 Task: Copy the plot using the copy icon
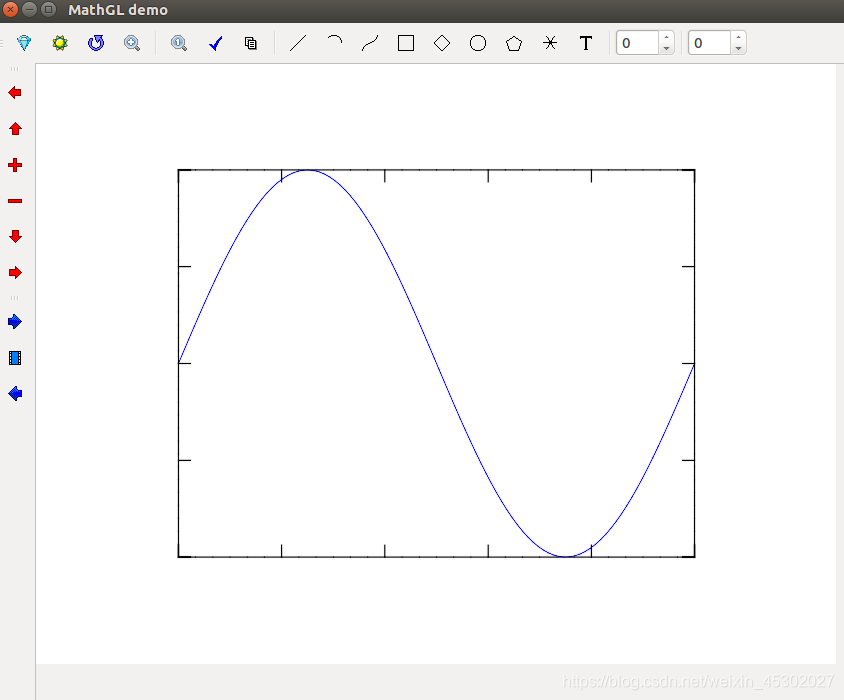click(250, 43)
